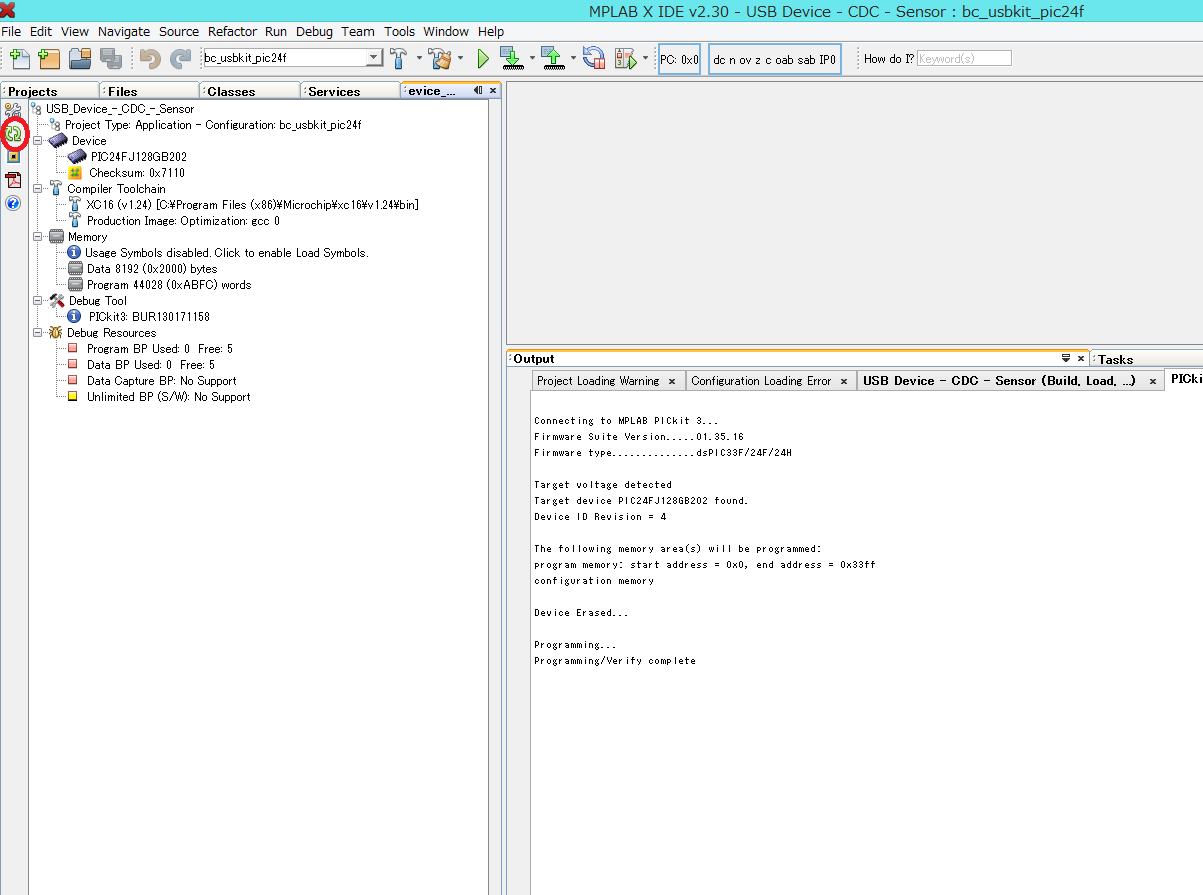Close the Project Loading Warning tab
The height and width of the screenshot is (895, 1203).
(672, 381)
